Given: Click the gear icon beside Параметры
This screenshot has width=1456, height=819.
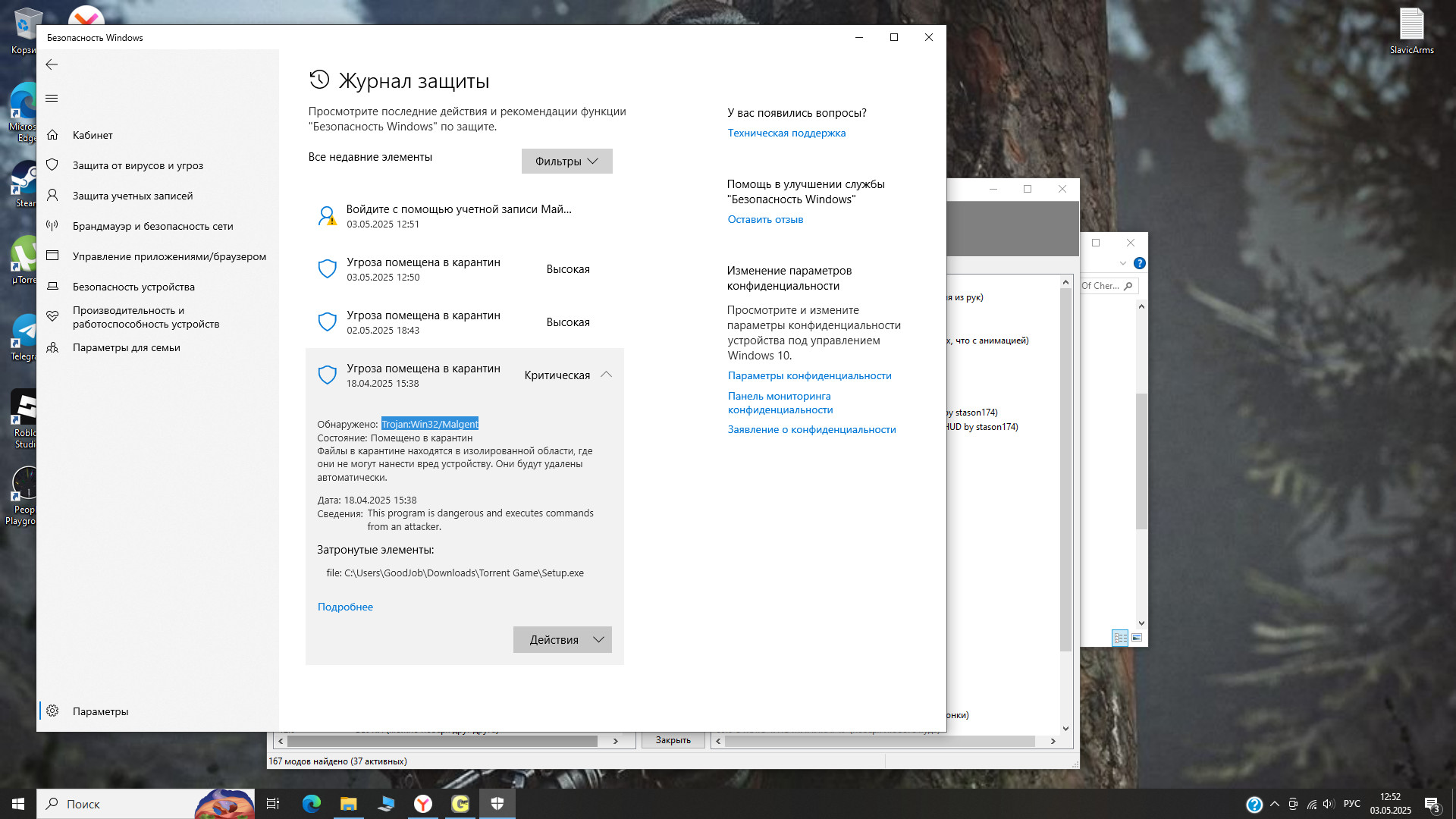Looking at the screenshot, I should point(52,711).
